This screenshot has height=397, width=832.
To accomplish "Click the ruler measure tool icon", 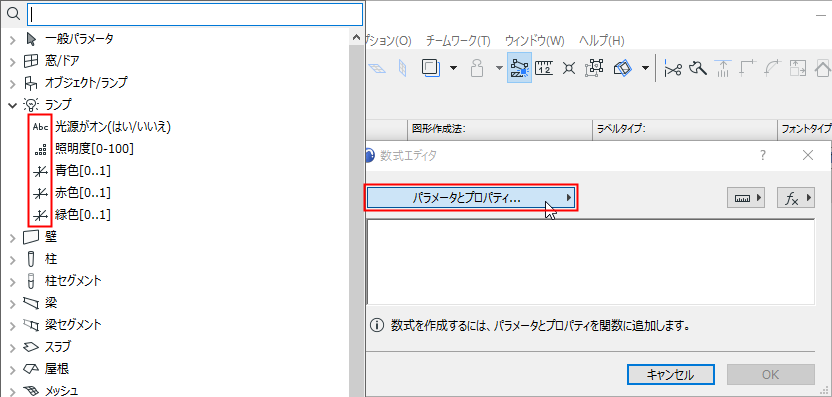I will point(544,68).
